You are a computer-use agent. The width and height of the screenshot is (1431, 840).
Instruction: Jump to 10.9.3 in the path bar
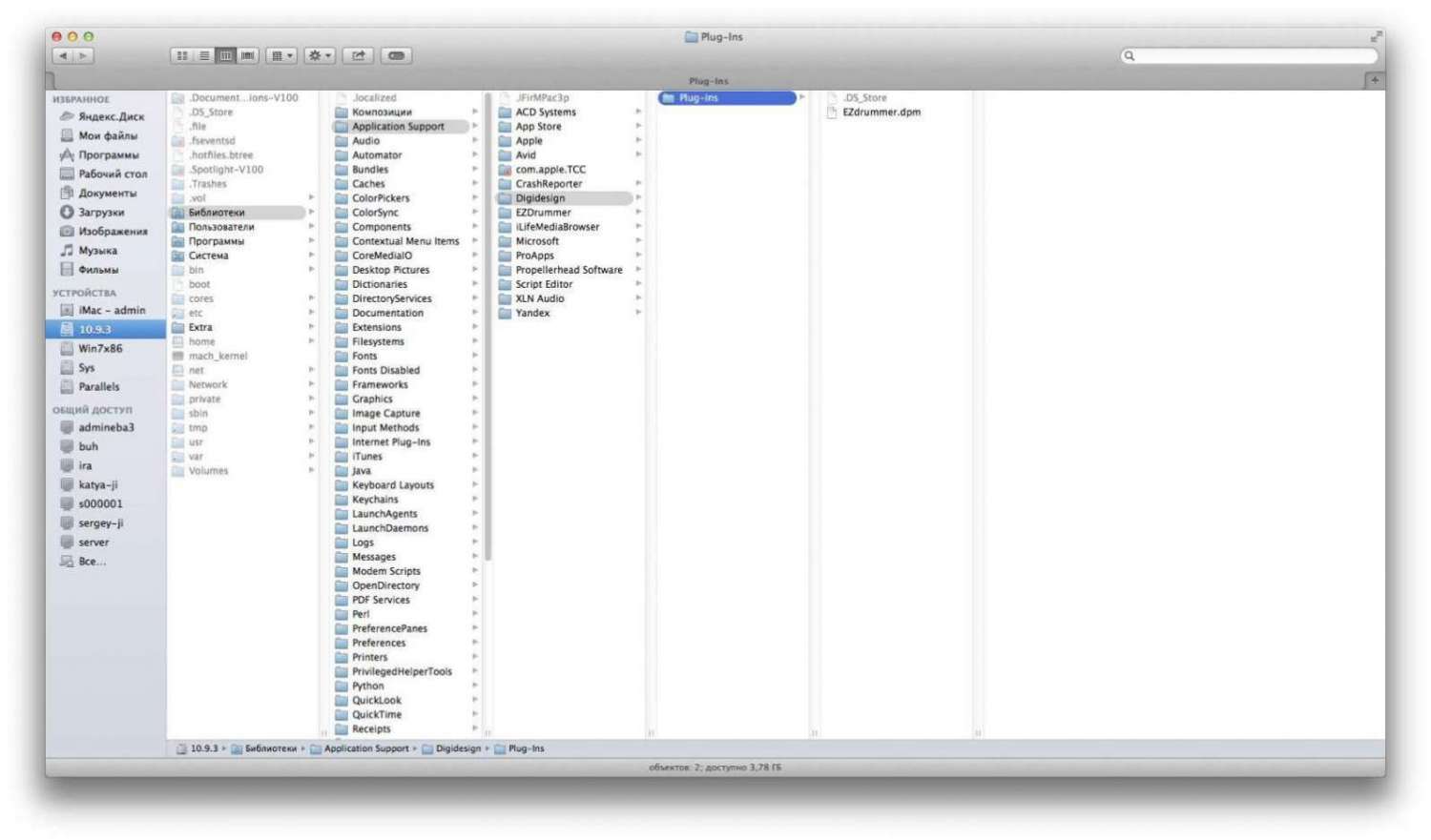click(197, 748)
